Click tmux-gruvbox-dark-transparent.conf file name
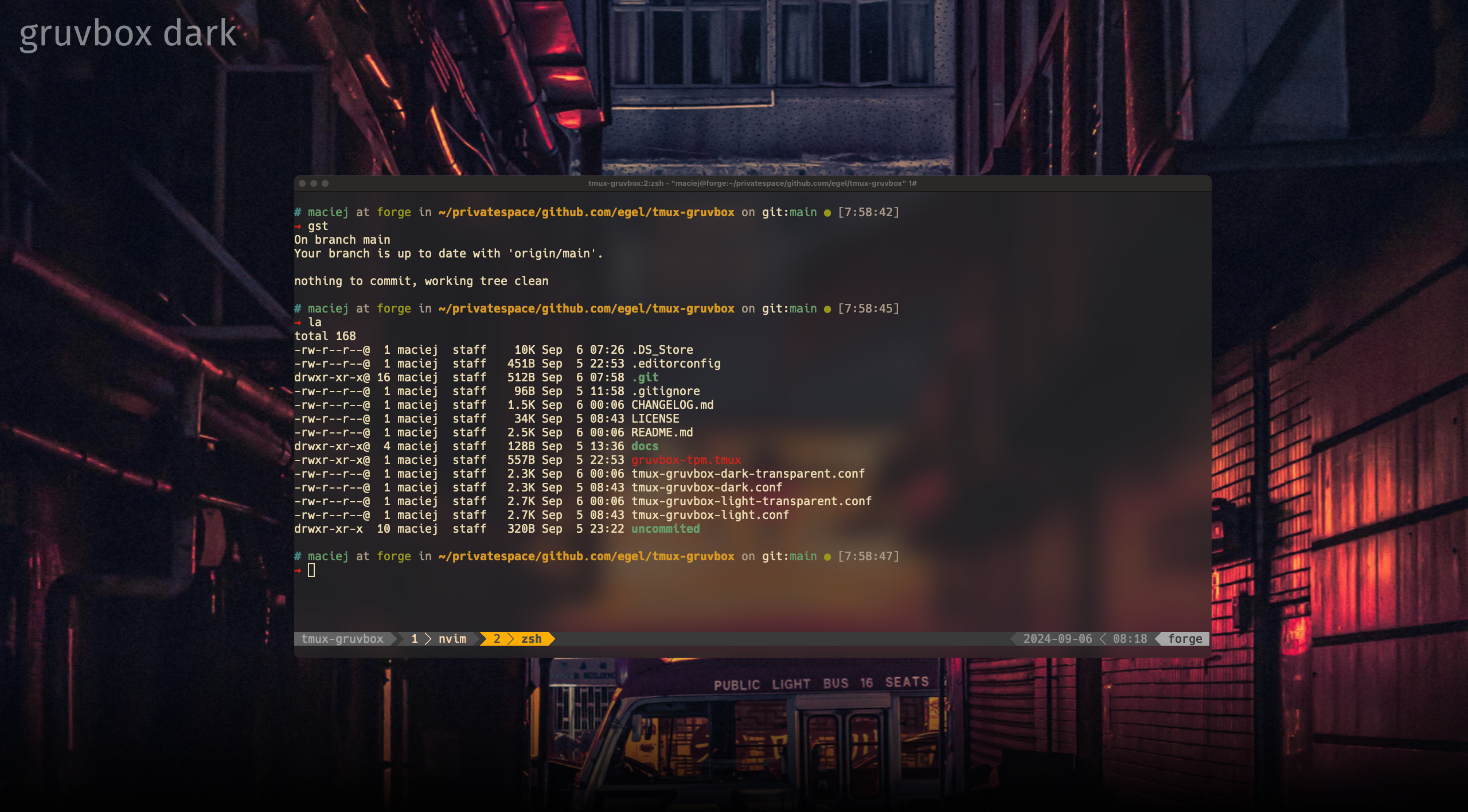 [x=748, y=474]
